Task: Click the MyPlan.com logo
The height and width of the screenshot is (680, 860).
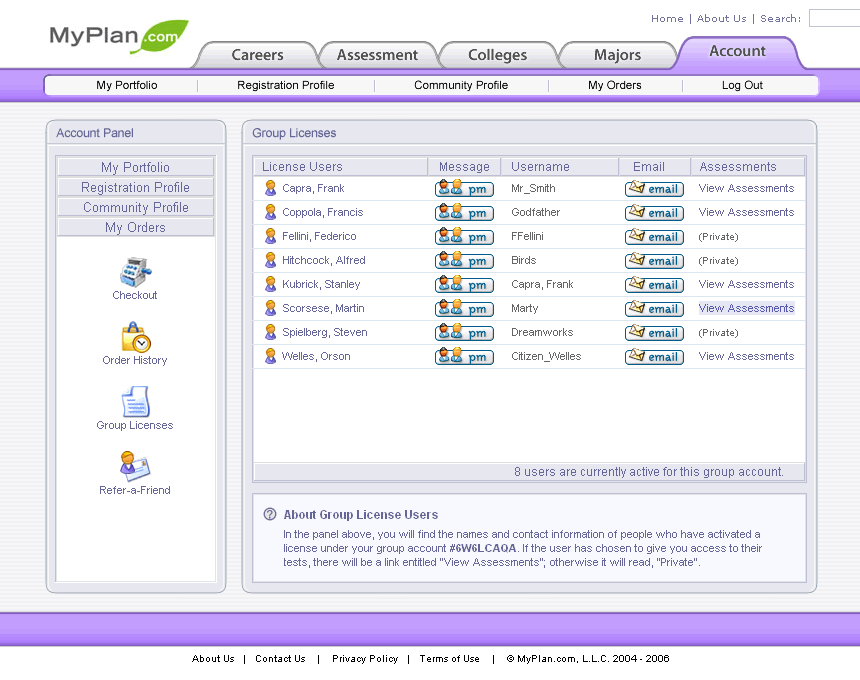Action: coord(118,36)
